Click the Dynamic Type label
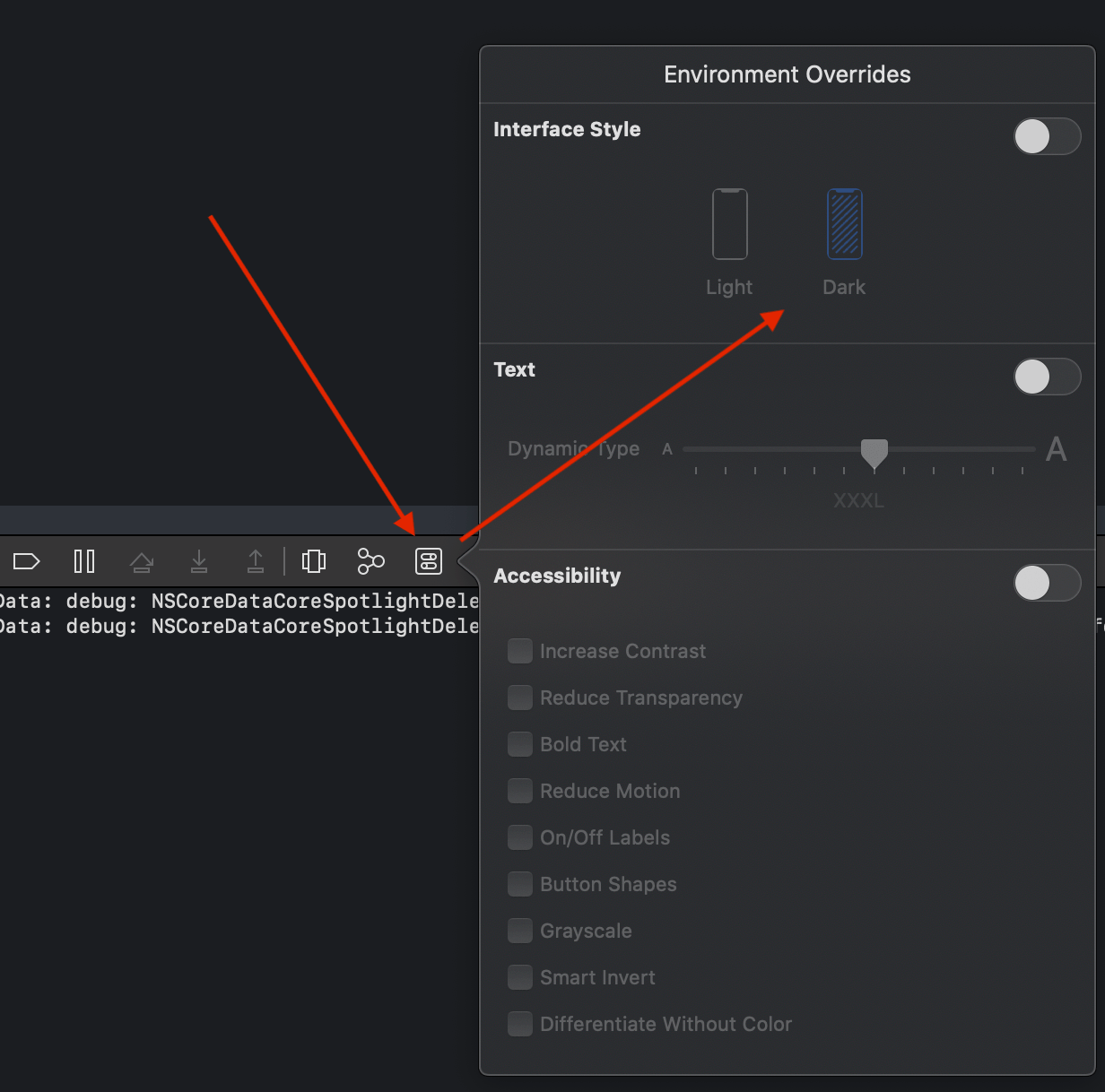 point(574,449)
